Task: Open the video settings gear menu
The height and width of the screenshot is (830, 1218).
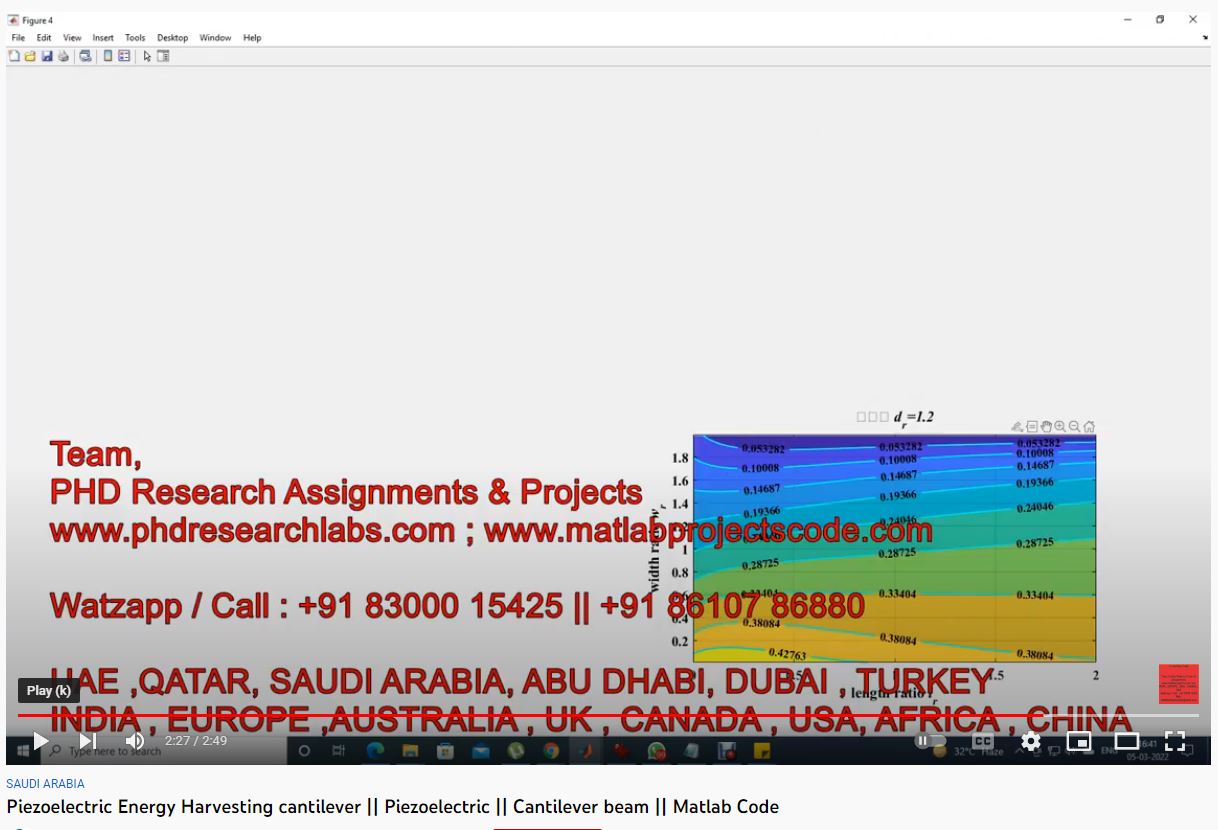Action: tap(1031, 741)
